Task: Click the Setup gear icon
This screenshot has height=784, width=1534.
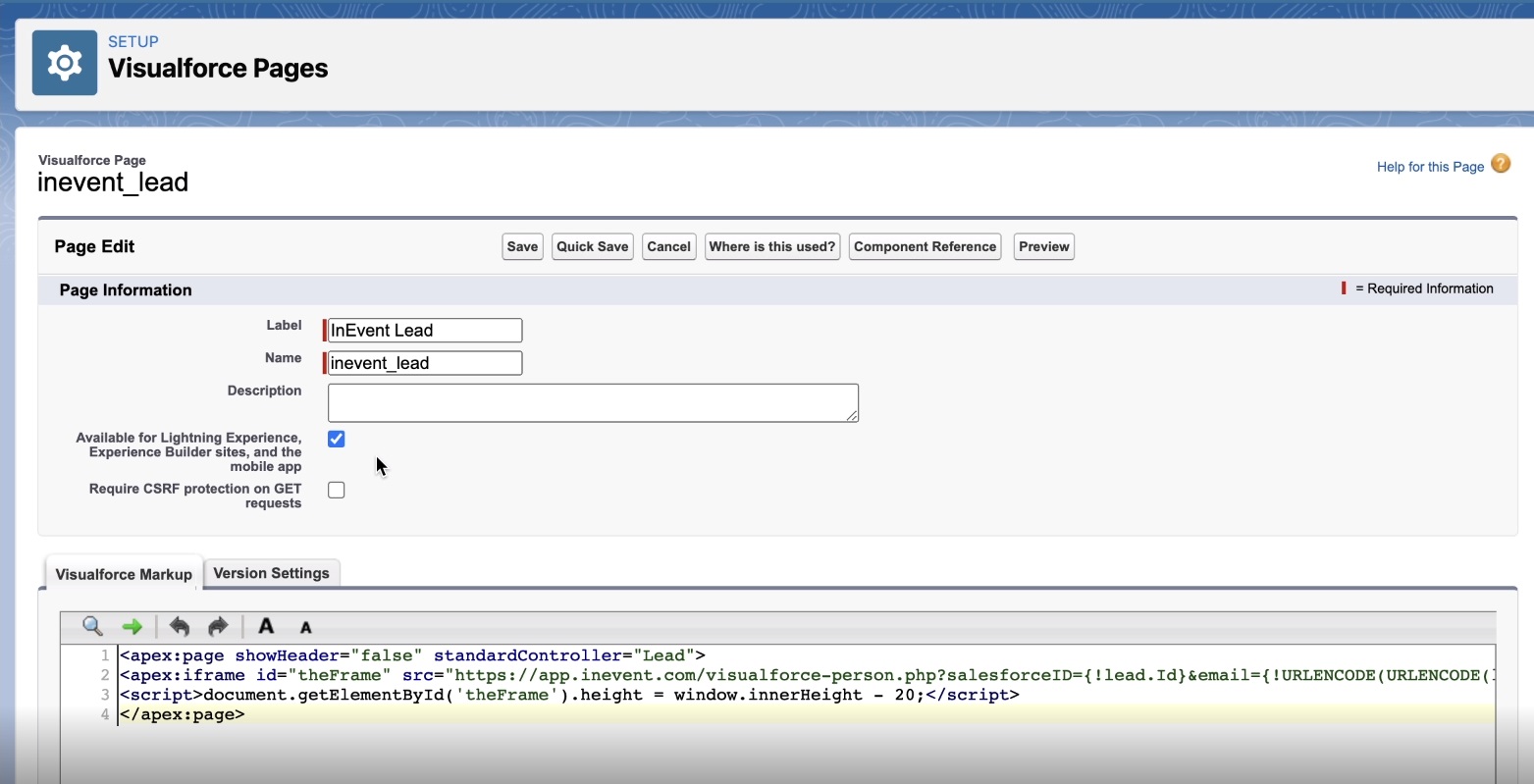Action: (x=65, y=63)
